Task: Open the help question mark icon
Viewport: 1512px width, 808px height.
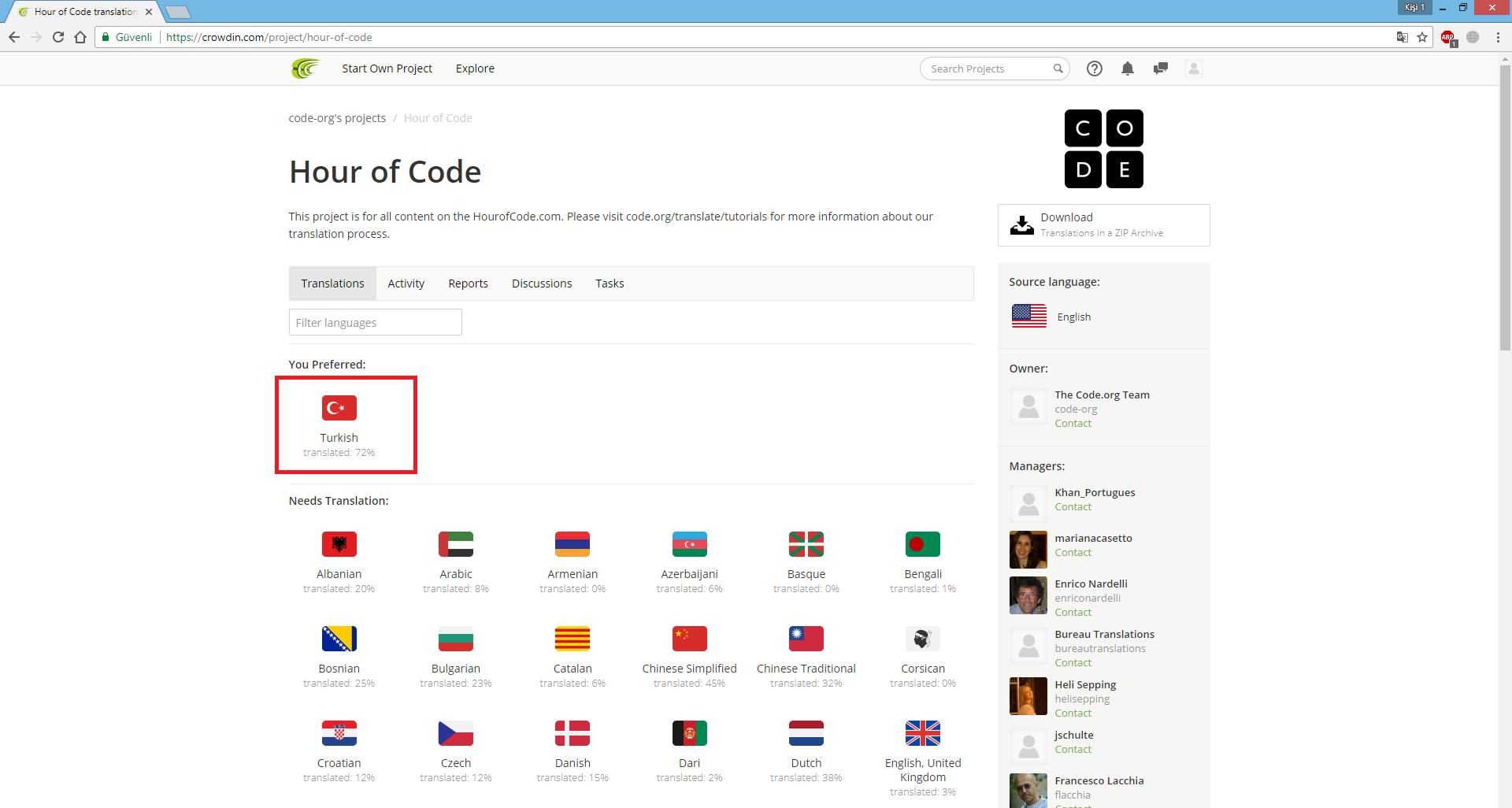Action: (x=1095, y=69)
